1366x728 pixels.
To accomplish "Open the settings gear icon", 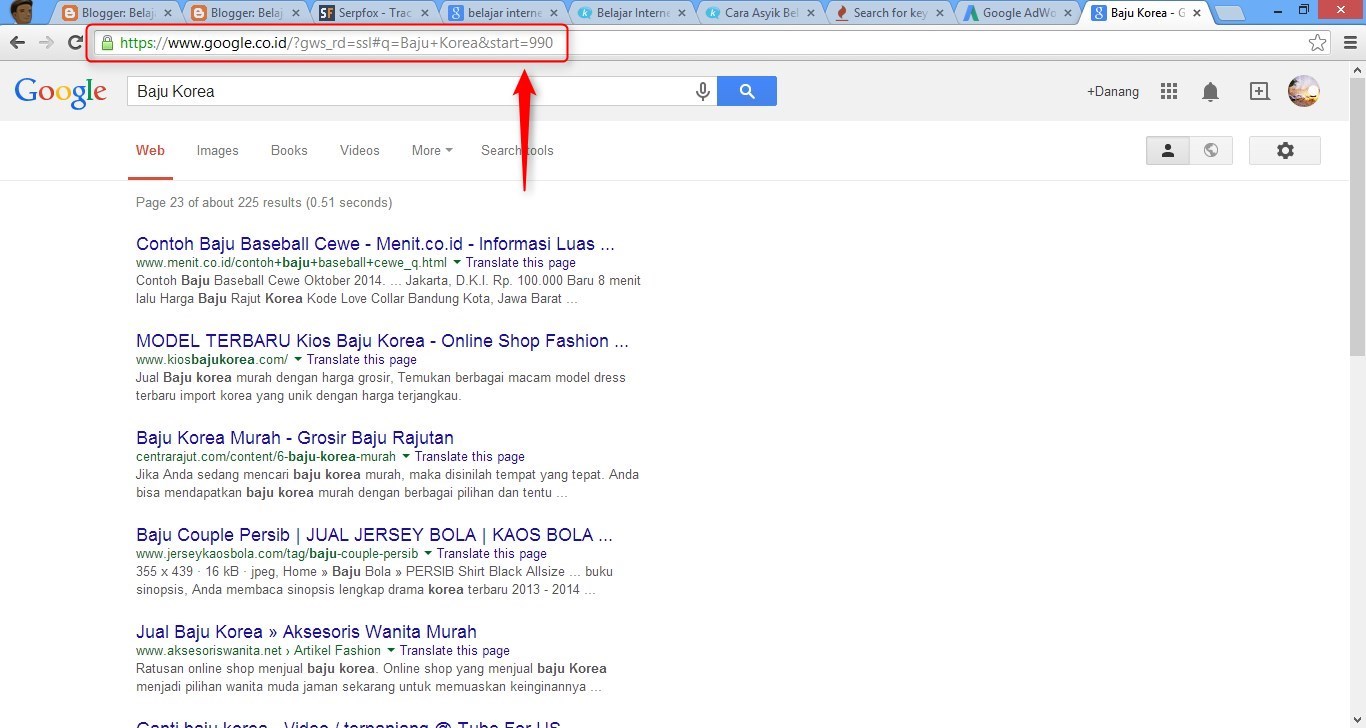I will coord(1285,150).
